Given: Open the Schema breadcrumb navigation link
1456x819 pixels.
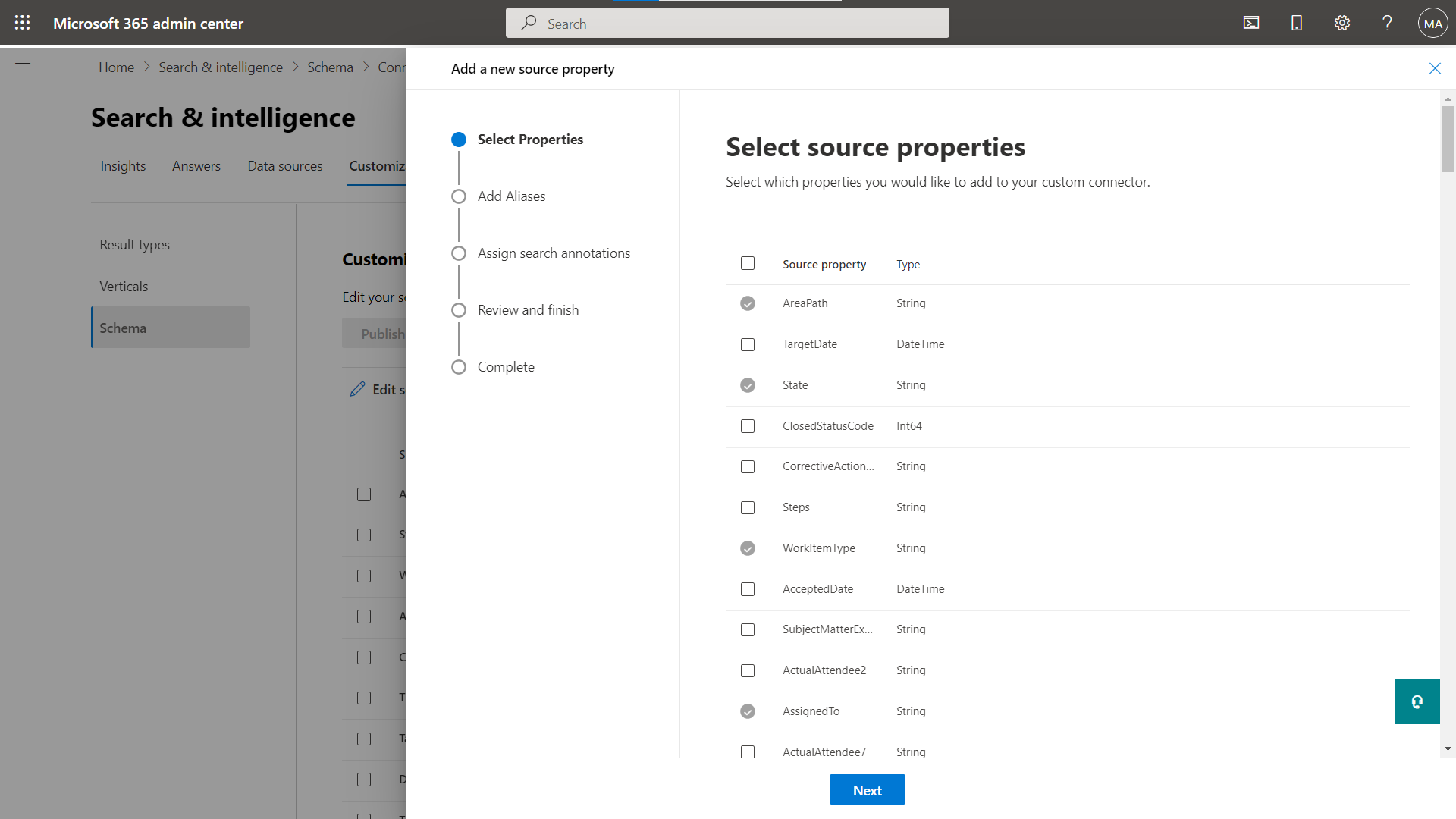Looking at the screenshot, I should 330,66.
